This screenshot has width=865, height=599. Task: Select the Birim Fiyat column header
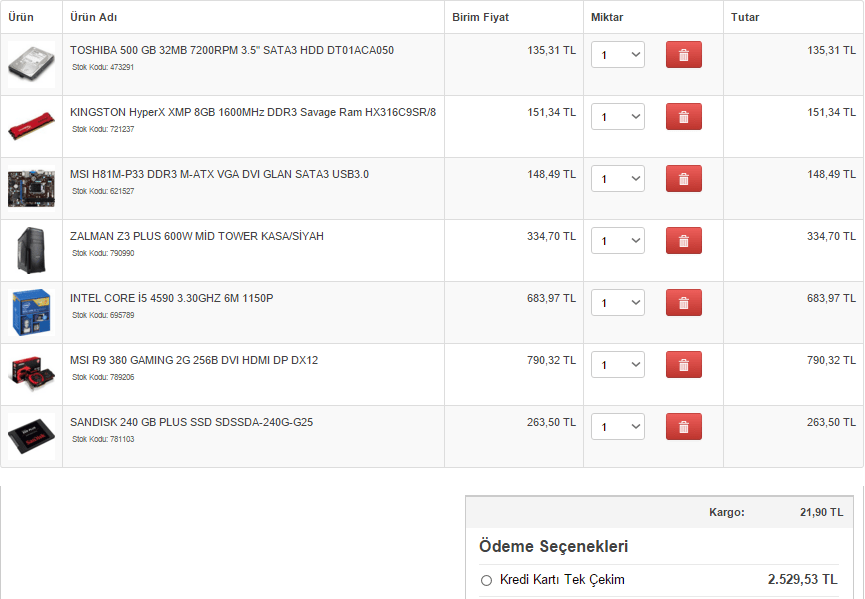coord(480,17)
